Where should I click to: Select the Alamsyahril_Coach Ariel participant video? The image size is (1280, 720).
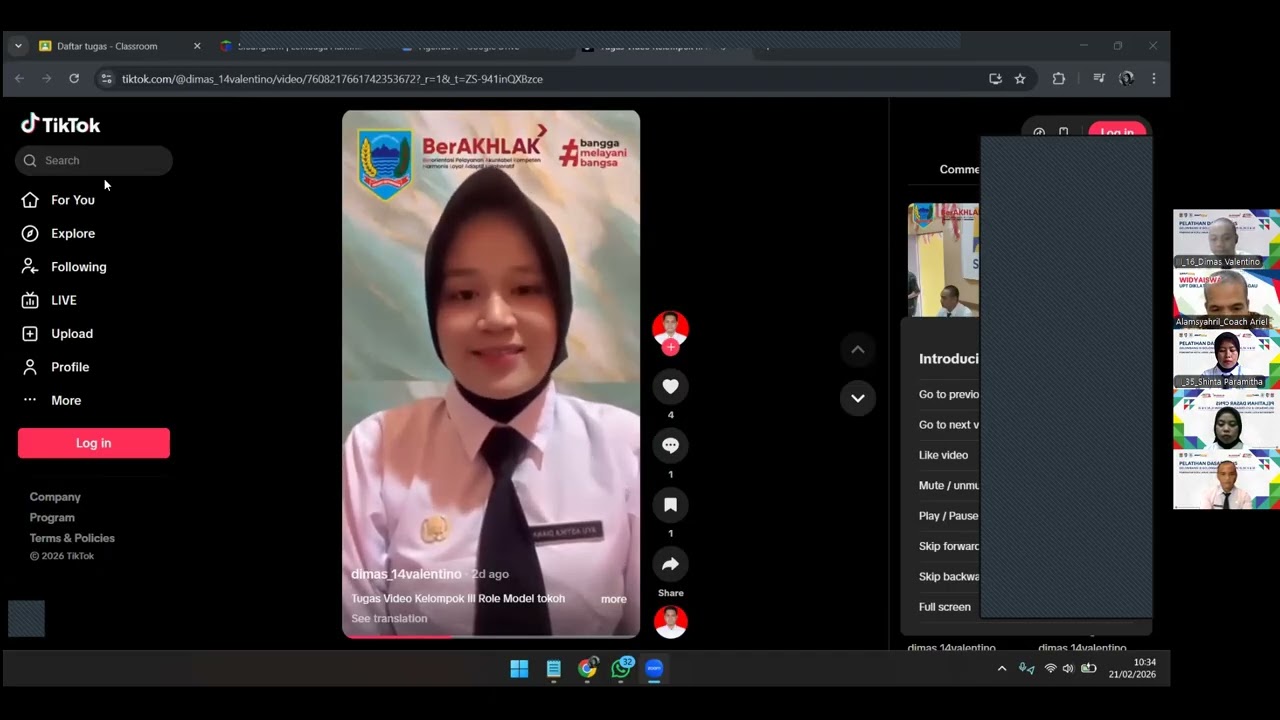point(1226,299)
